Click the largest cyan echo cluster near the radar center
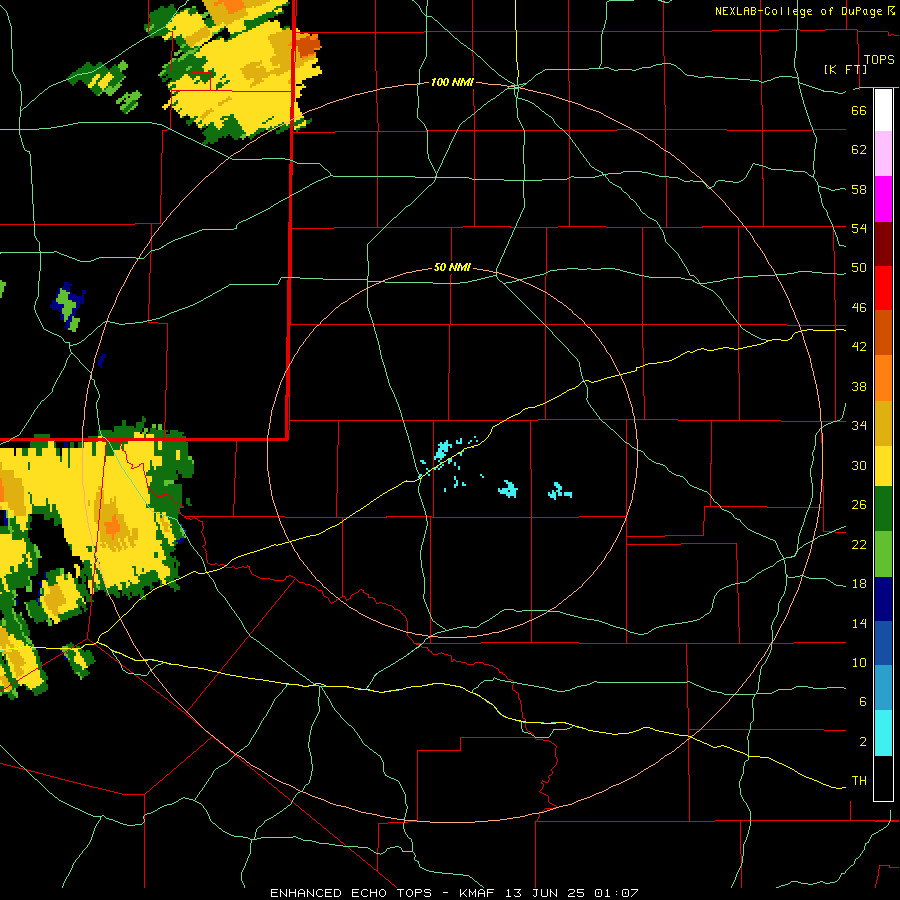Viewport: 900px width, 900px height. [442, 449]
